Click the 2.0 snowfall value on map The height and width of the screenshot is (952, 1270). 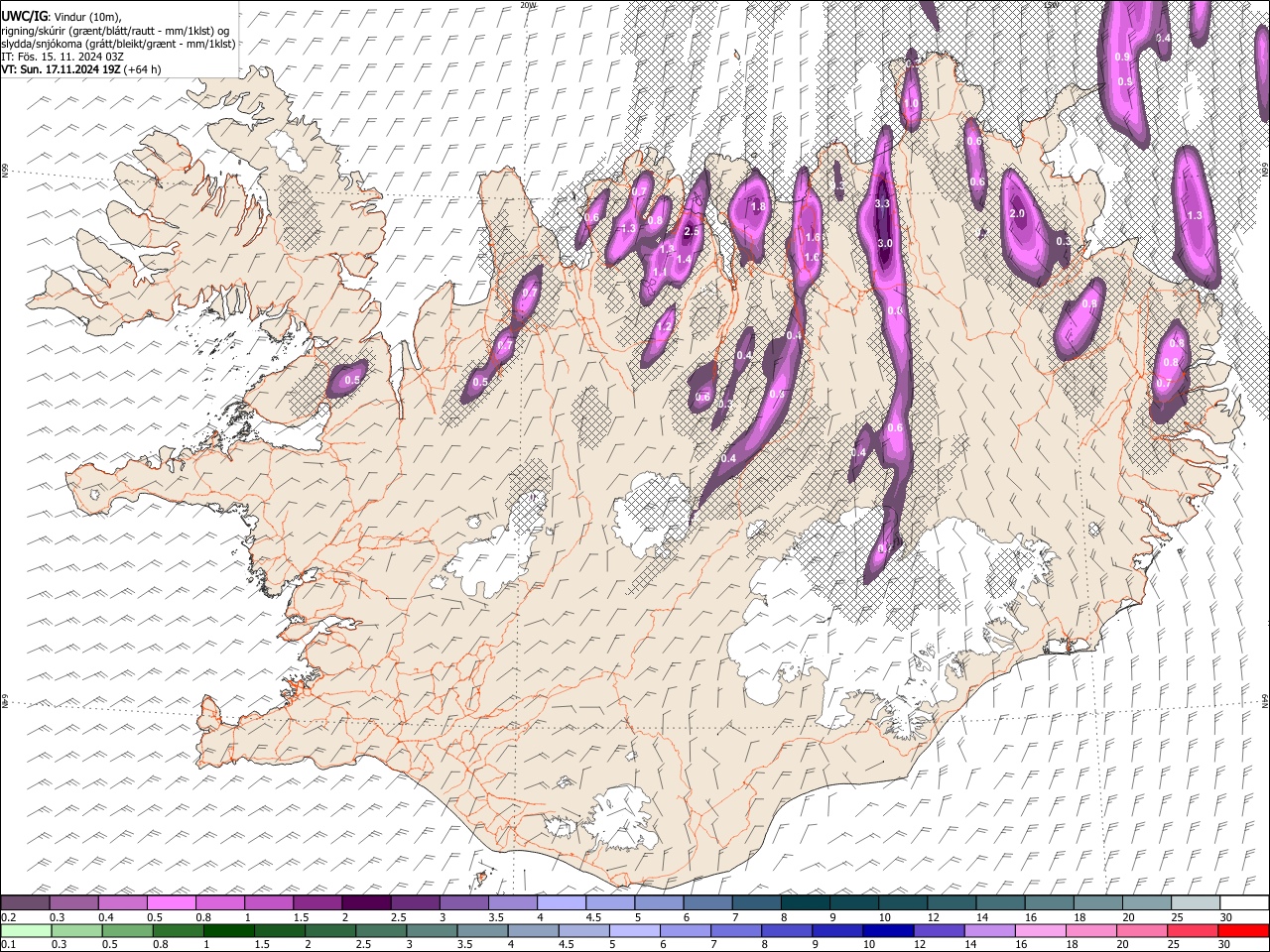click(x=1017, y=213)
